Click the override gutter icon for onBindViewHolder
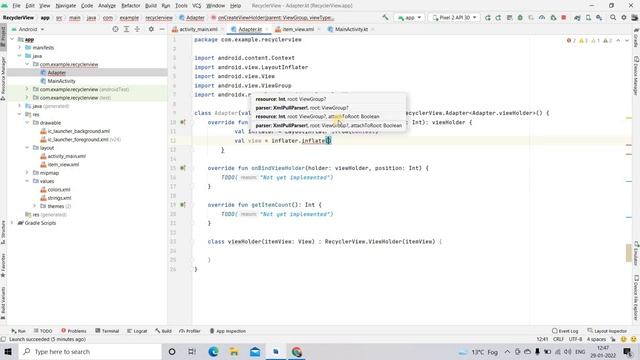The width and height of the screenshot is (640, 360). click(x=183, y=168)
